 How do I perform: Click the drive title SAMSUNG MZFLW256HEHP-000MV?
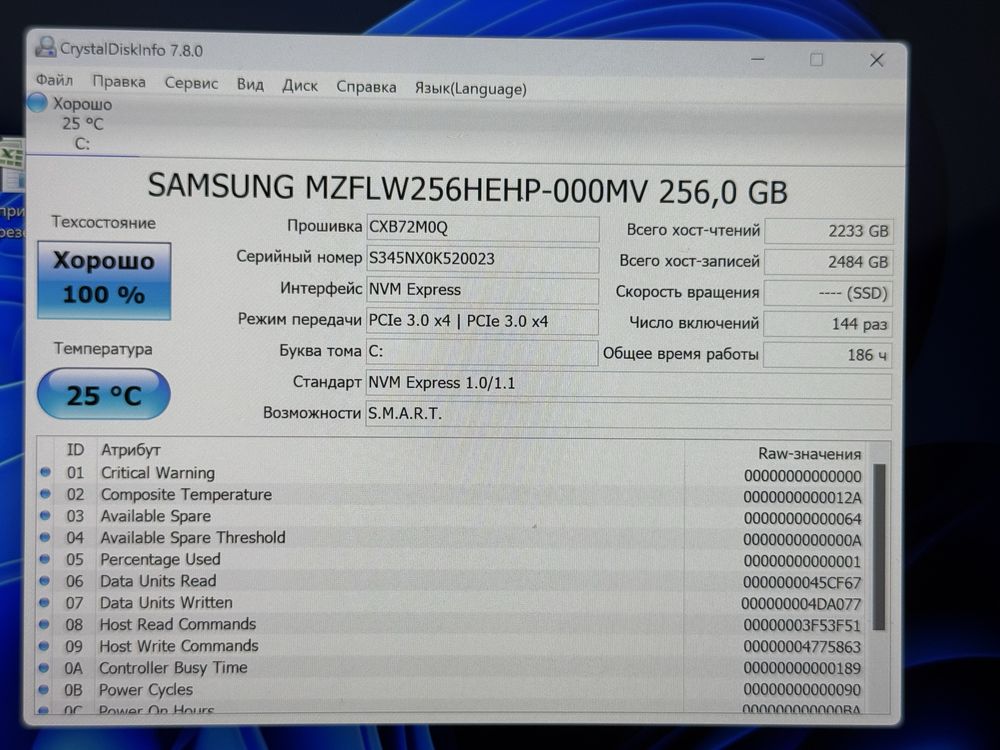pyautogui.click(x=398, y=189)
